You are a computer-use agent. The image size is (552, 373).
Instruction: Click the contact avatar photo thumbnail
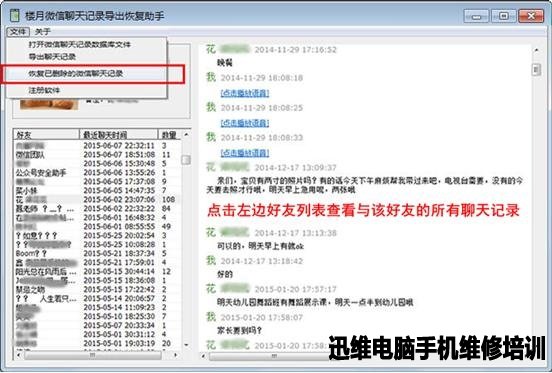pos(49,104)
